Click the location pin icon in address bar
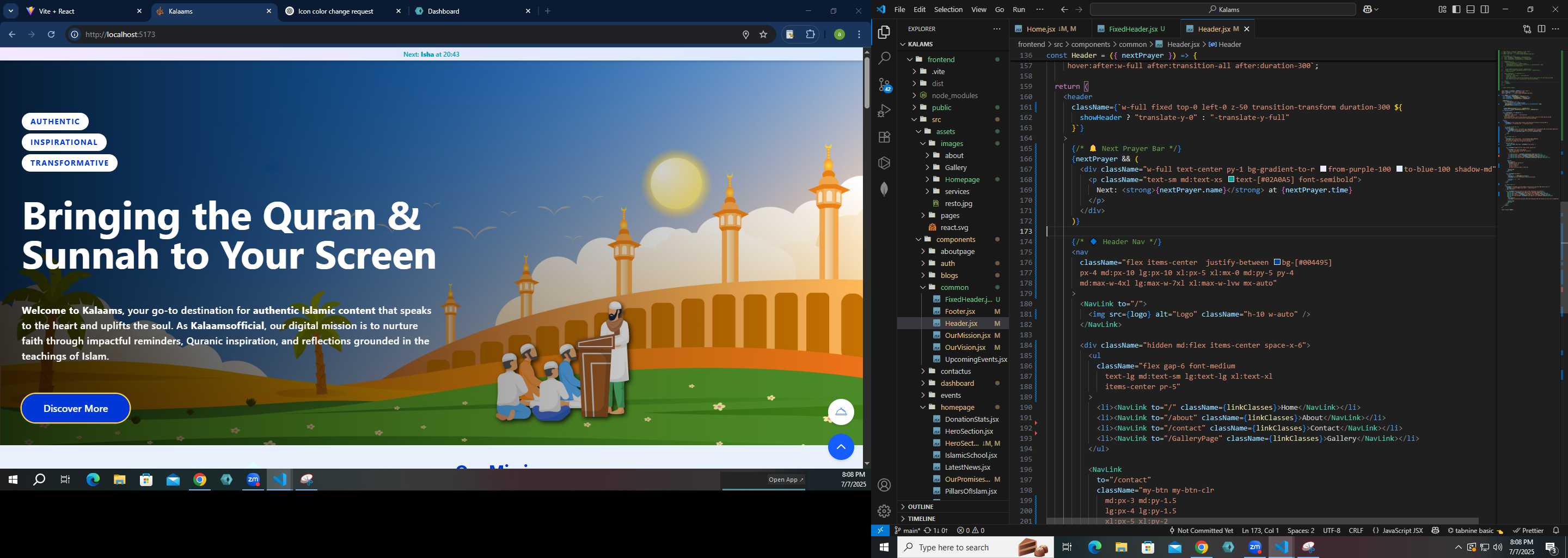This screenshot has height=558, width=1568. [x=745, y=35]
